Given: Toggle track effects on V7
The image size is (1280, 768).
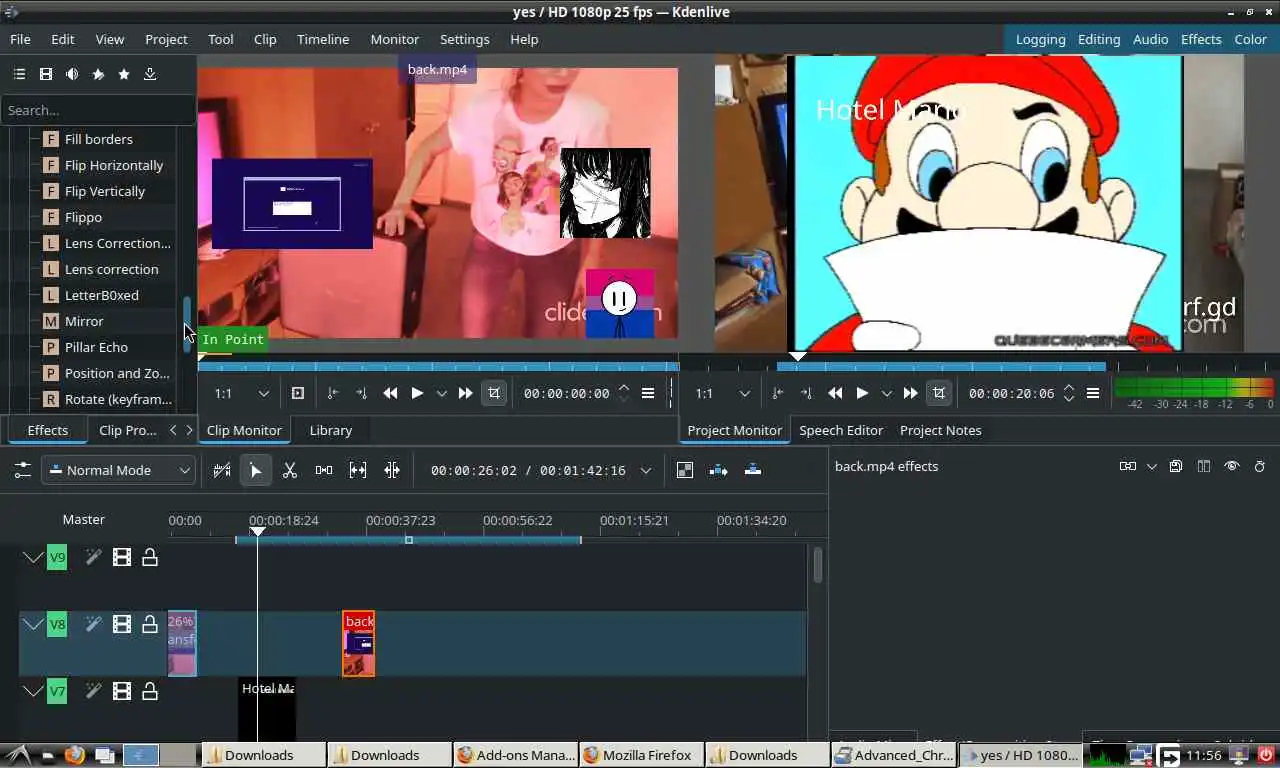Looking at the screenshot, I should (93, 690).
